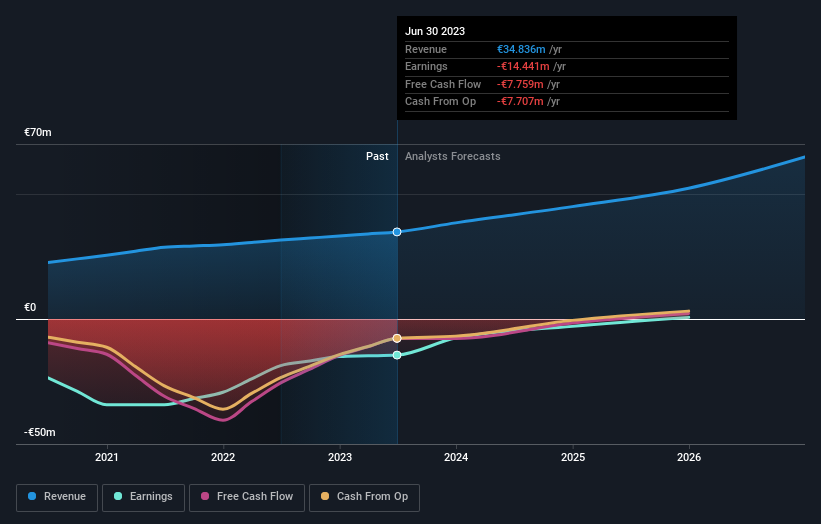The width and height of the screenshot is (821, 524).
Task: Toggle the Free Cash Flow legend button
Action: pos(247,497)
